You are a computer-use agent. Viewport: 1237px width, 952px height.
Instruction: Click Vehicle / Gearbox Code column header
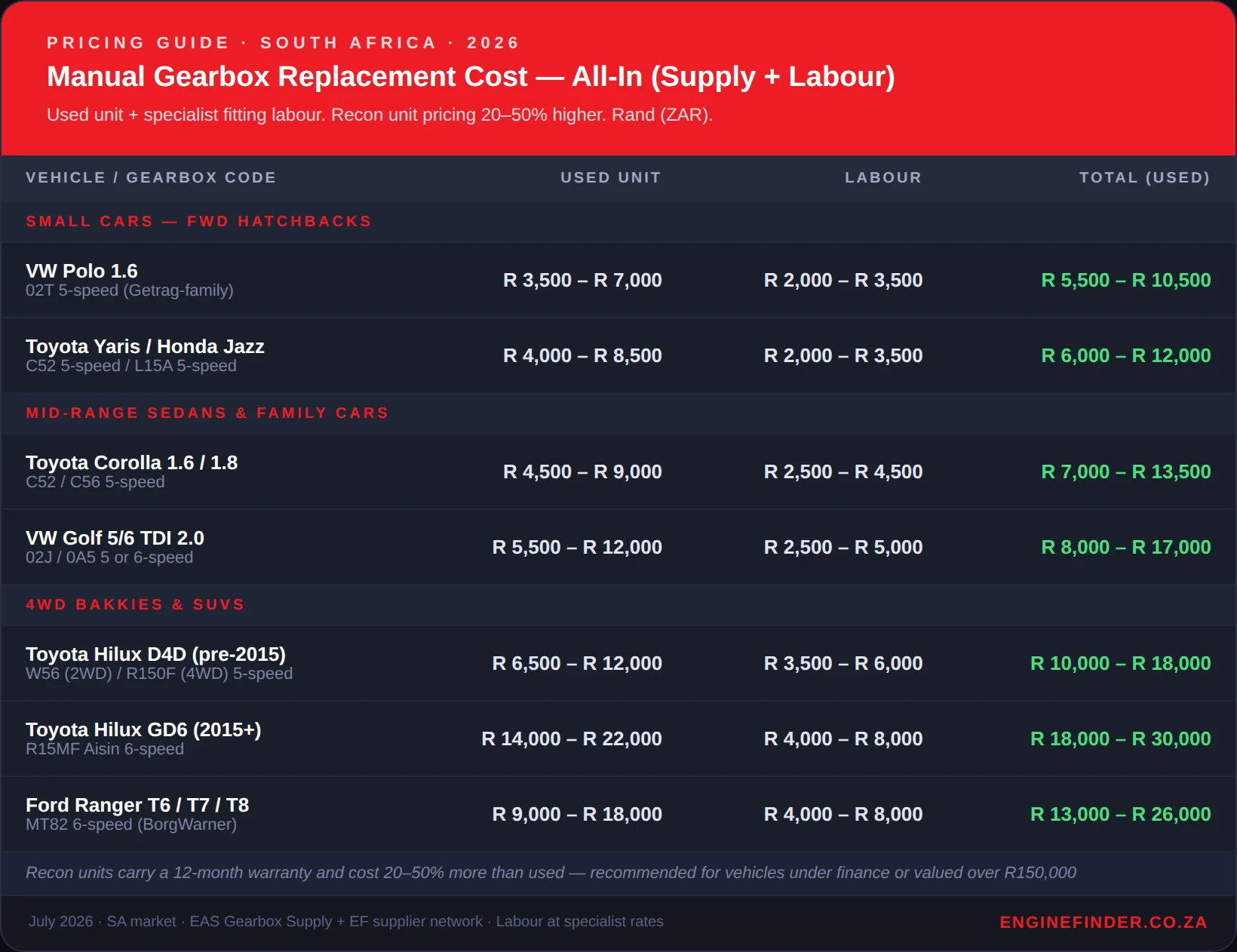pos(151,177)
